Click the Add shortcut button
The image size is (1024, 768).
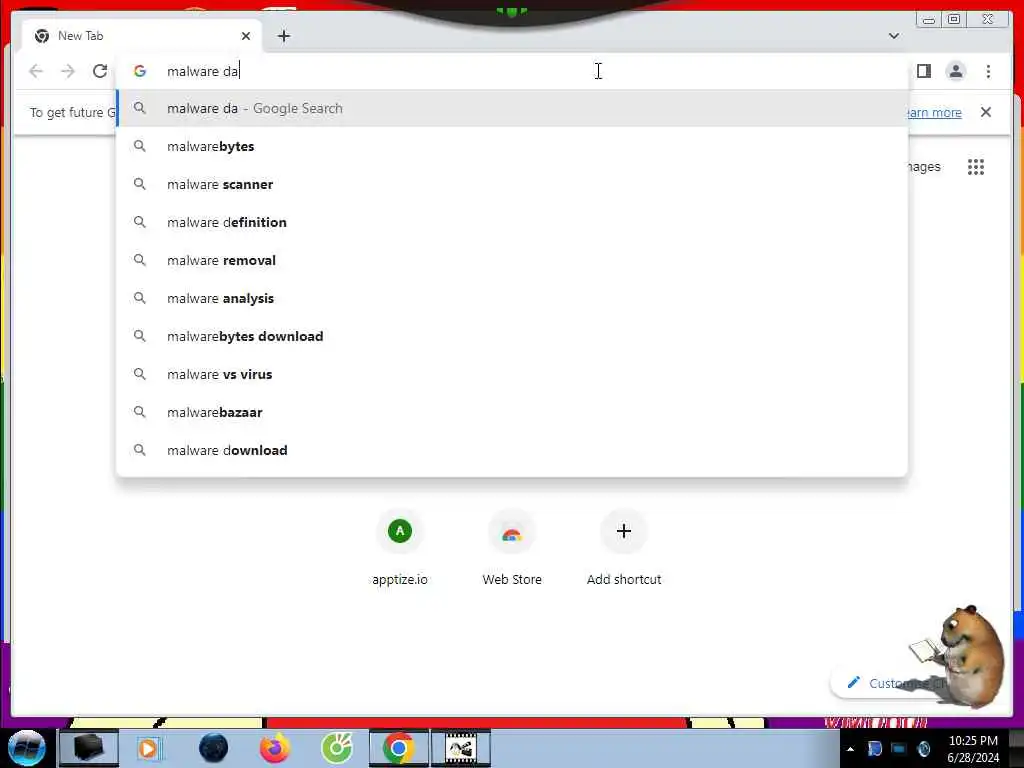pyautogui.click(x=624, y=547)
